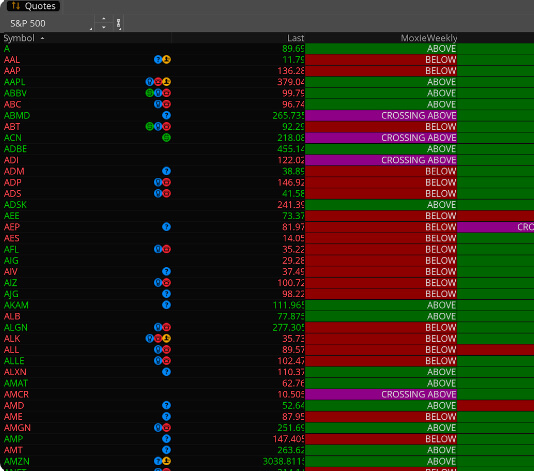Step to next watchlist with down arrow

[x=104, y=27]
